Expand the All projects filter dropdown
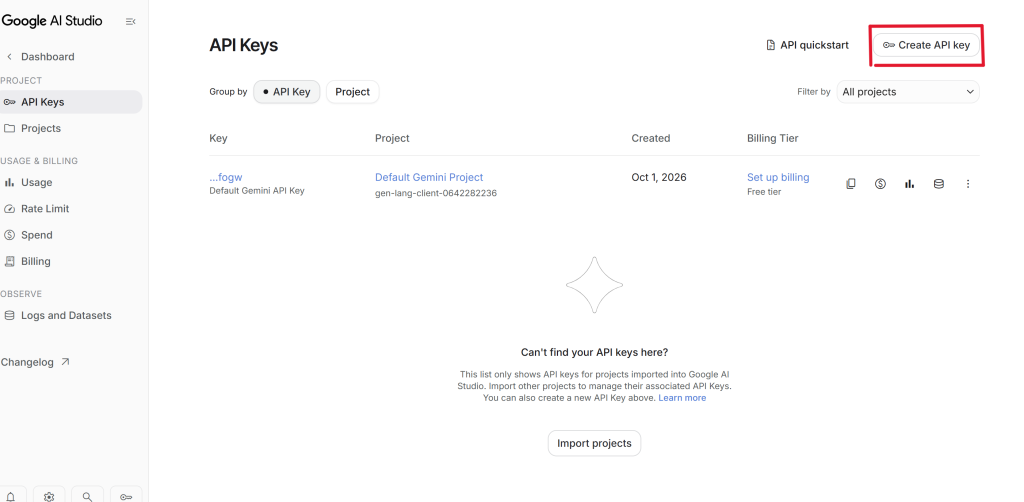The image size is (1024, 502). [908, 92]
